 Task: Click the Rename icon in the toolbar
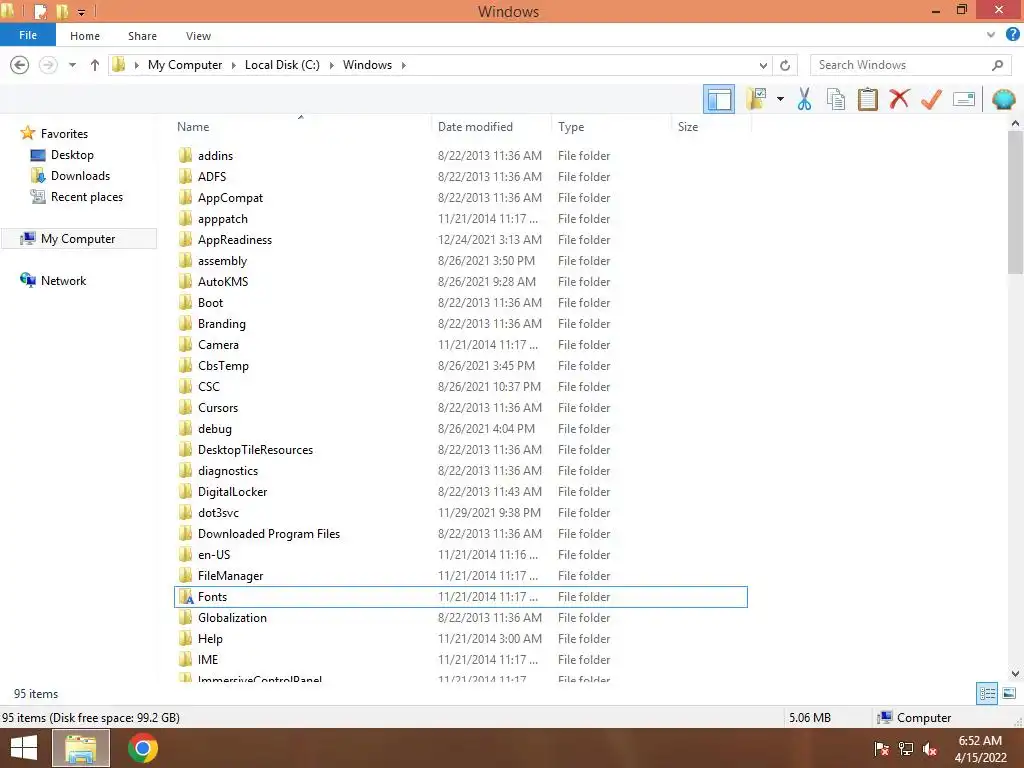point(964,99)
